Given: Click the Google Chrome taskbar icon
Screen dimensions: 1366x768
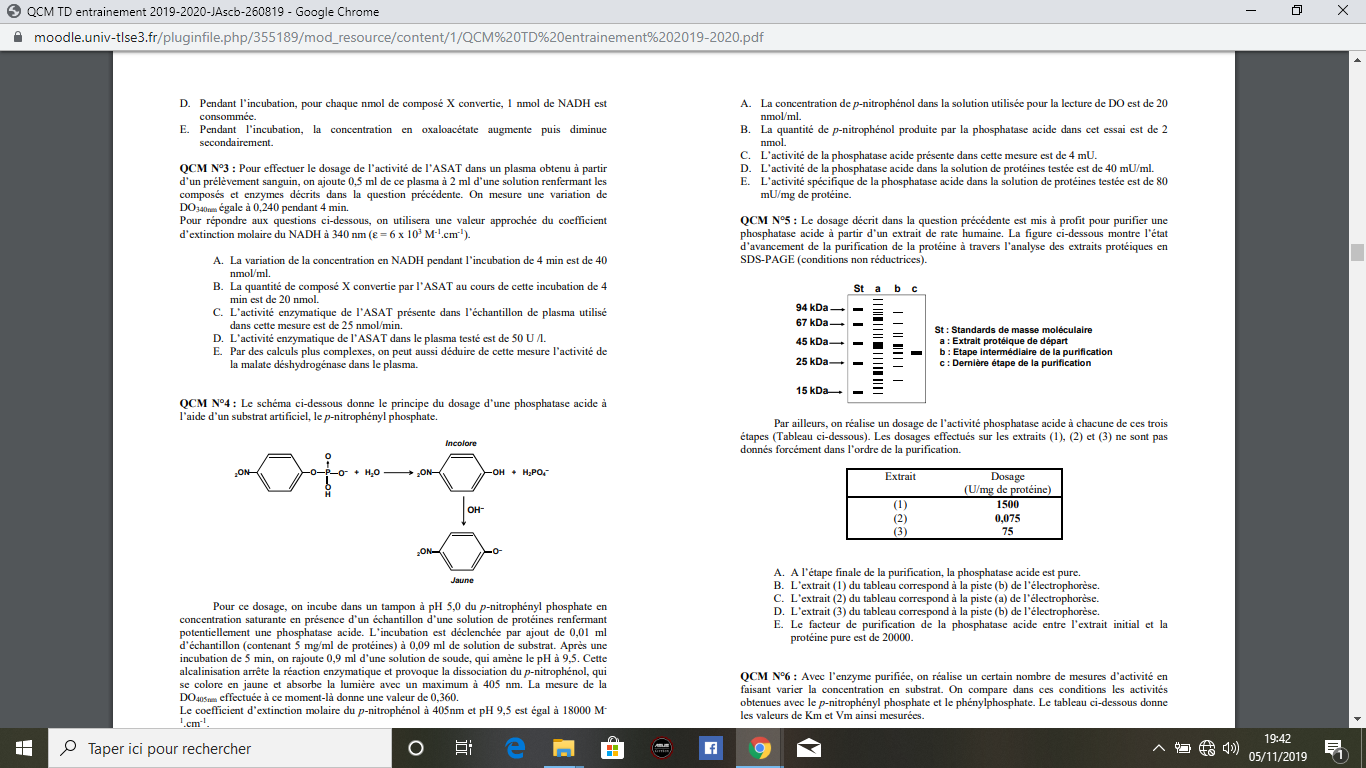Looking at the screenshot, I should coord(760,748).
